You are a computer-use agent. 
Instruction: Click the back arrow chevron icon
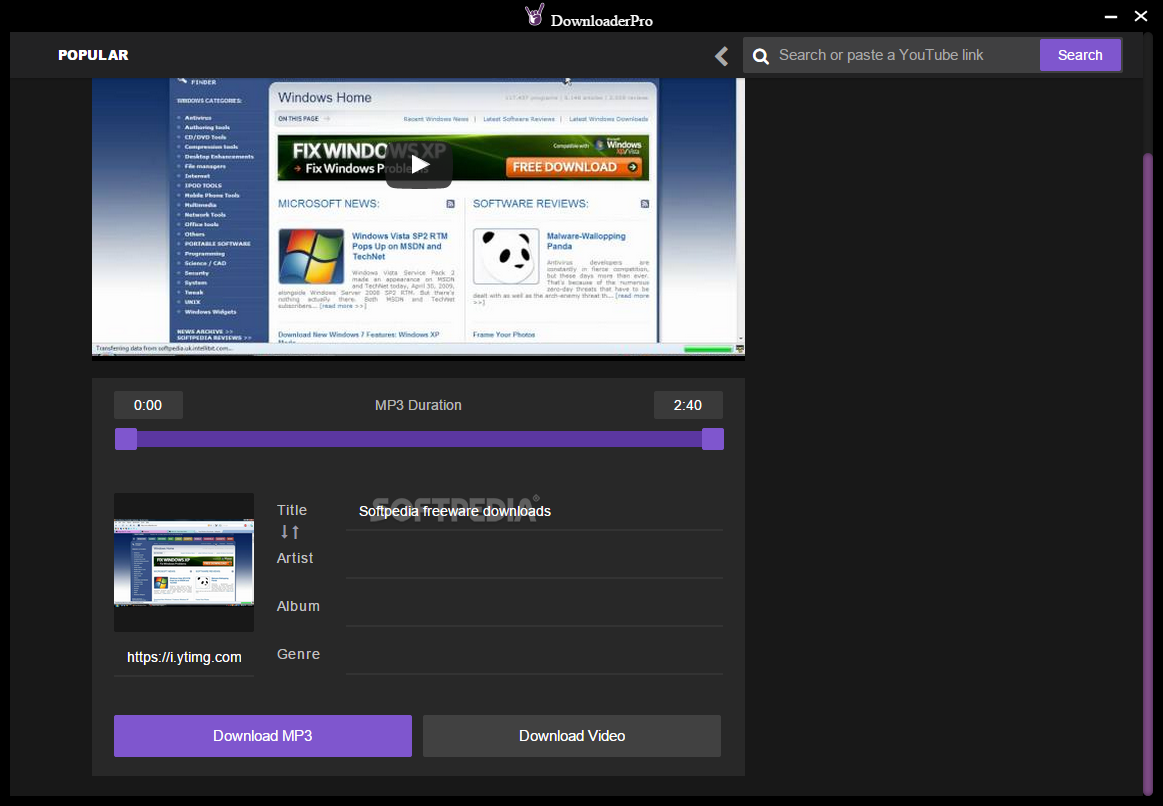point(722,56)
